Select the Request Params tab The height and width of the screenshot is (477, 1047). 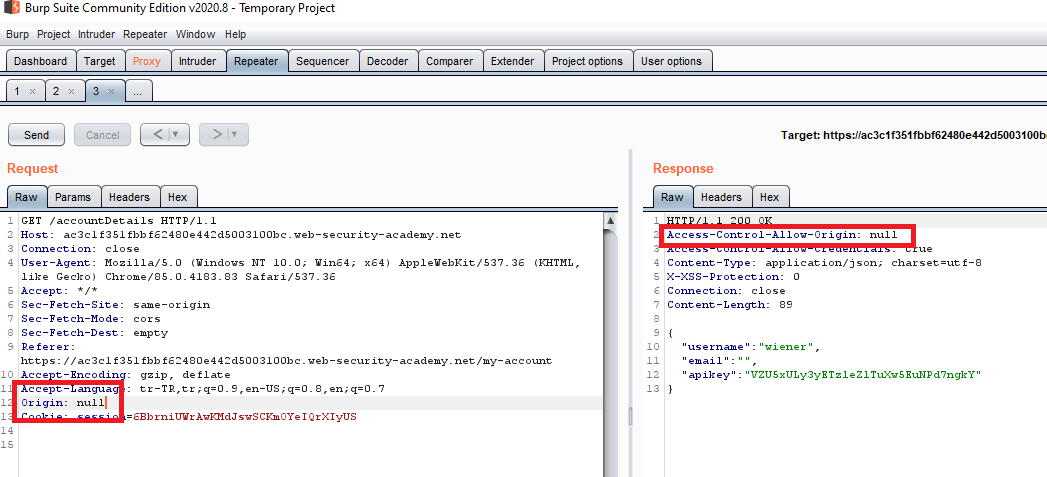(73, 197)
